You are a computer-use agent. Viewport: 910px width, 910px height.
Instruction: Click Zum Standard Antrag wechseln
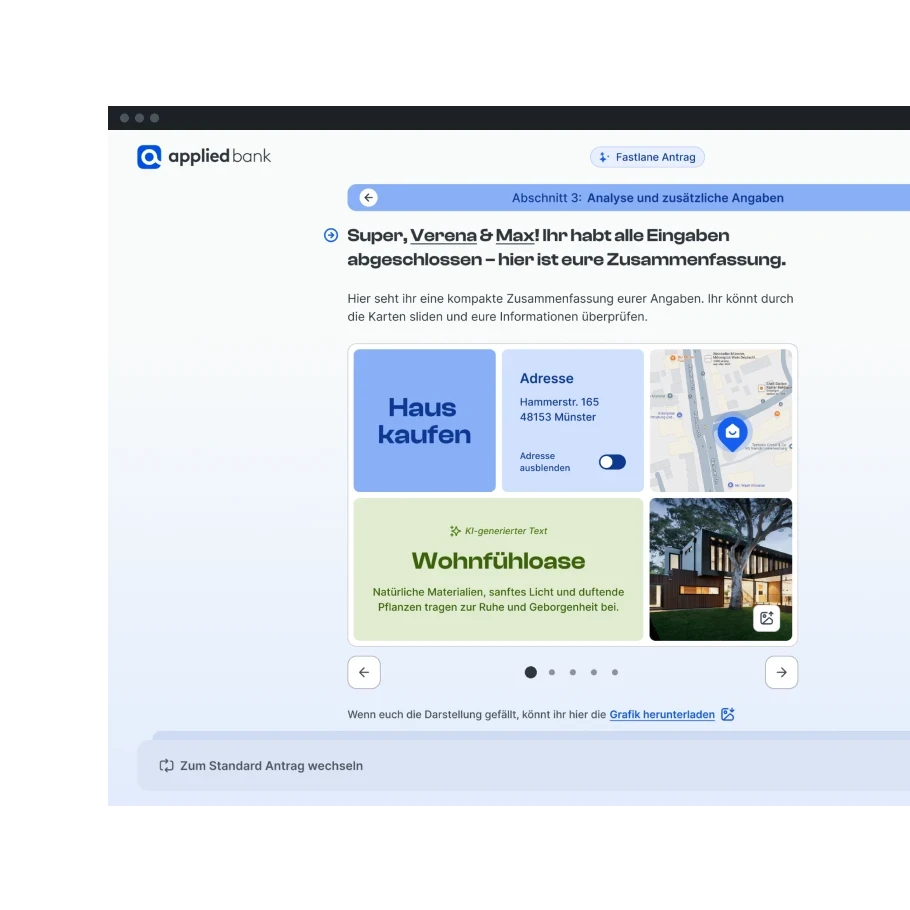coord(271,765)
